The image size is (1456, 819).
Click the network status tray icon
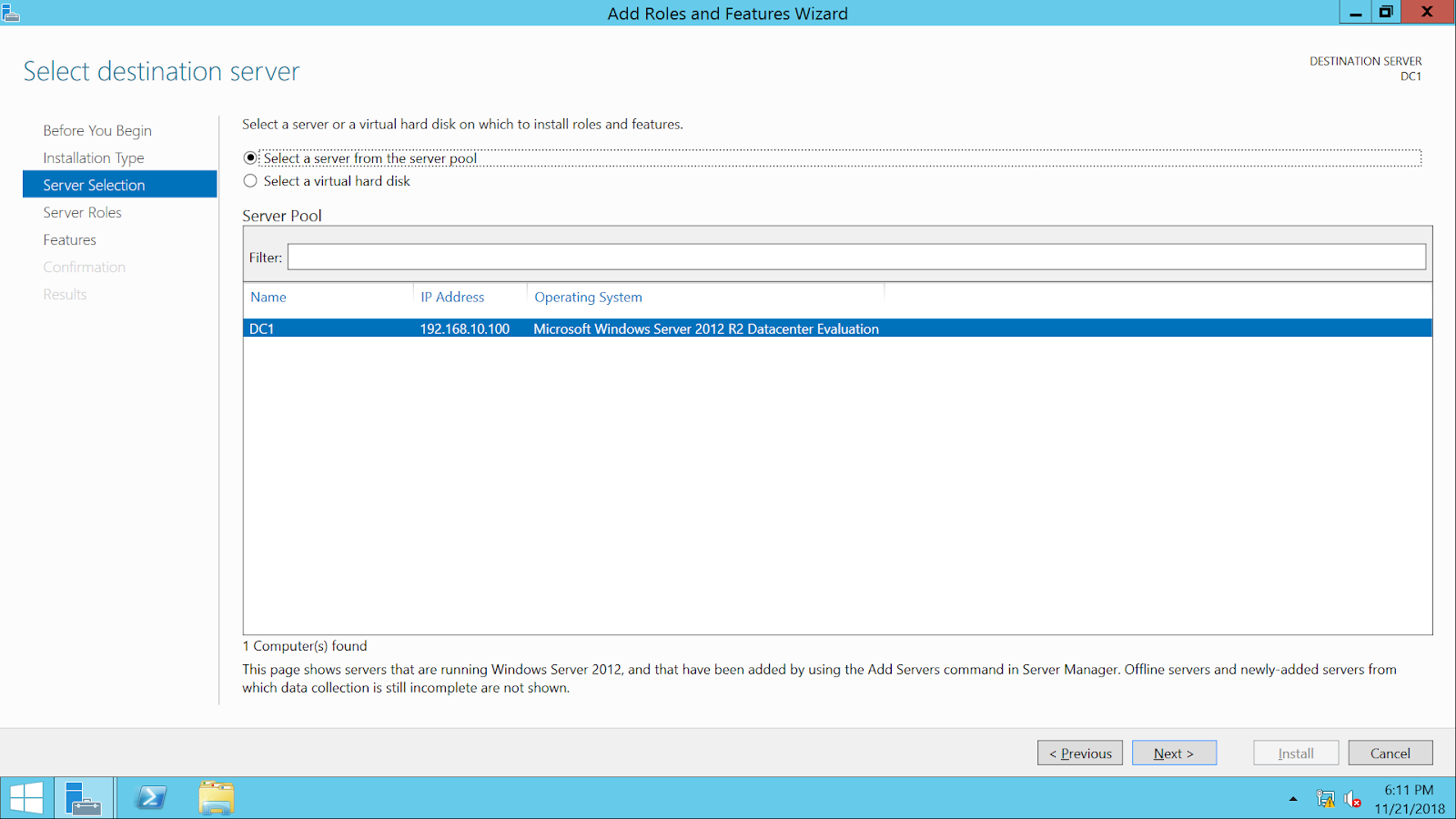tap(1325, 799)
